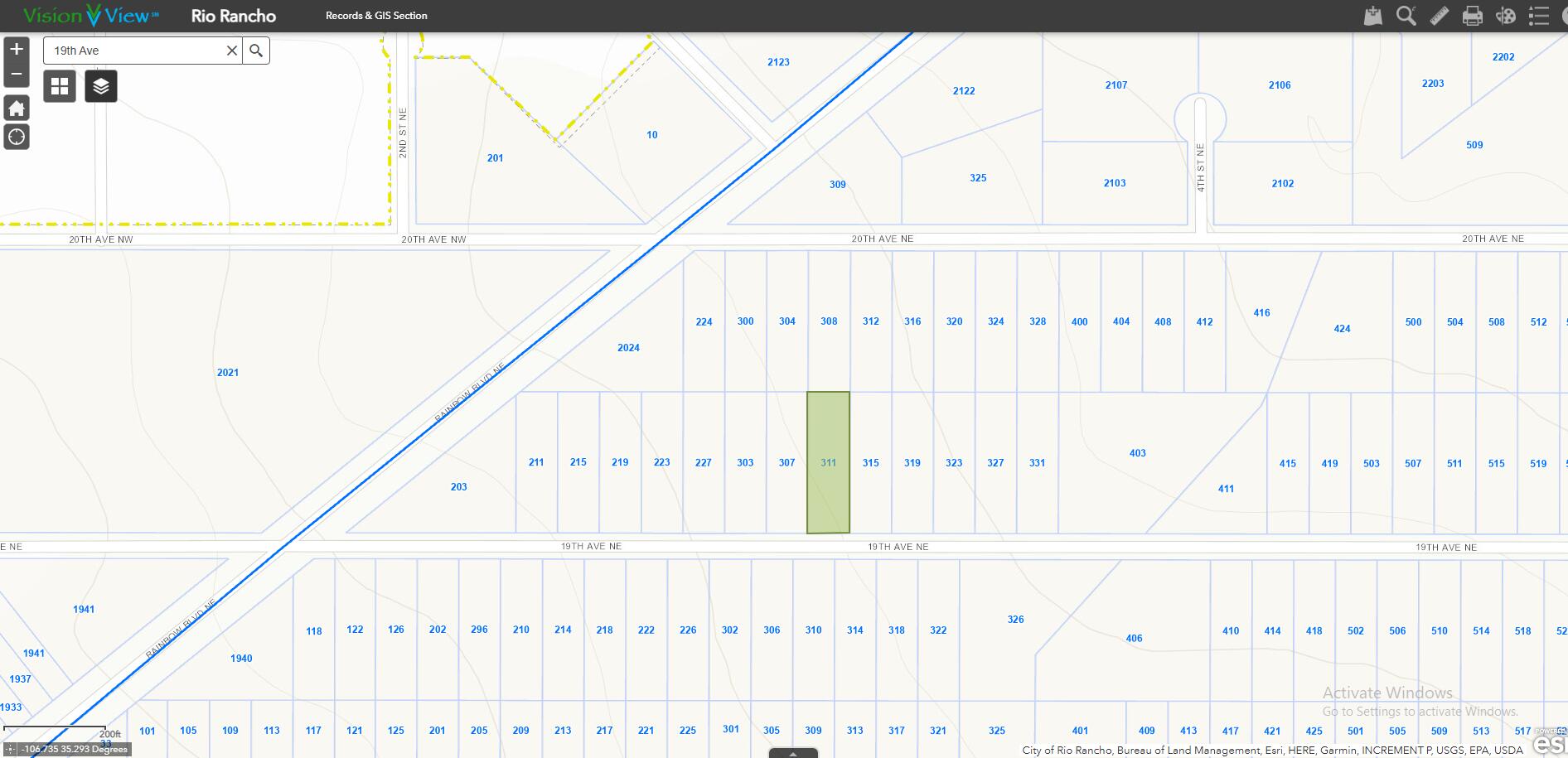Click parcel label 10
Viewport: 1568px width, 758px height.
652,135
